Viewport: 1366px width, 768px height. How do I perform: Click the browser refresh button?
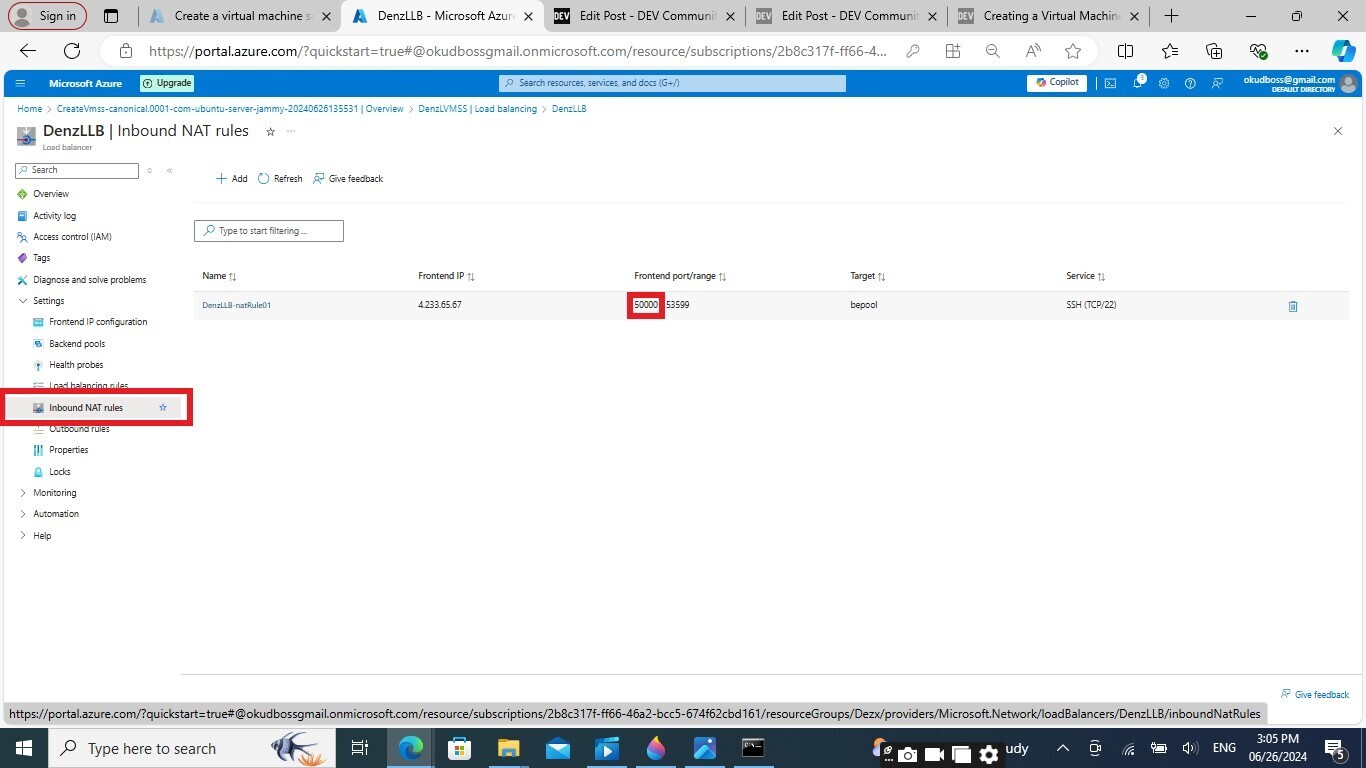72,51
